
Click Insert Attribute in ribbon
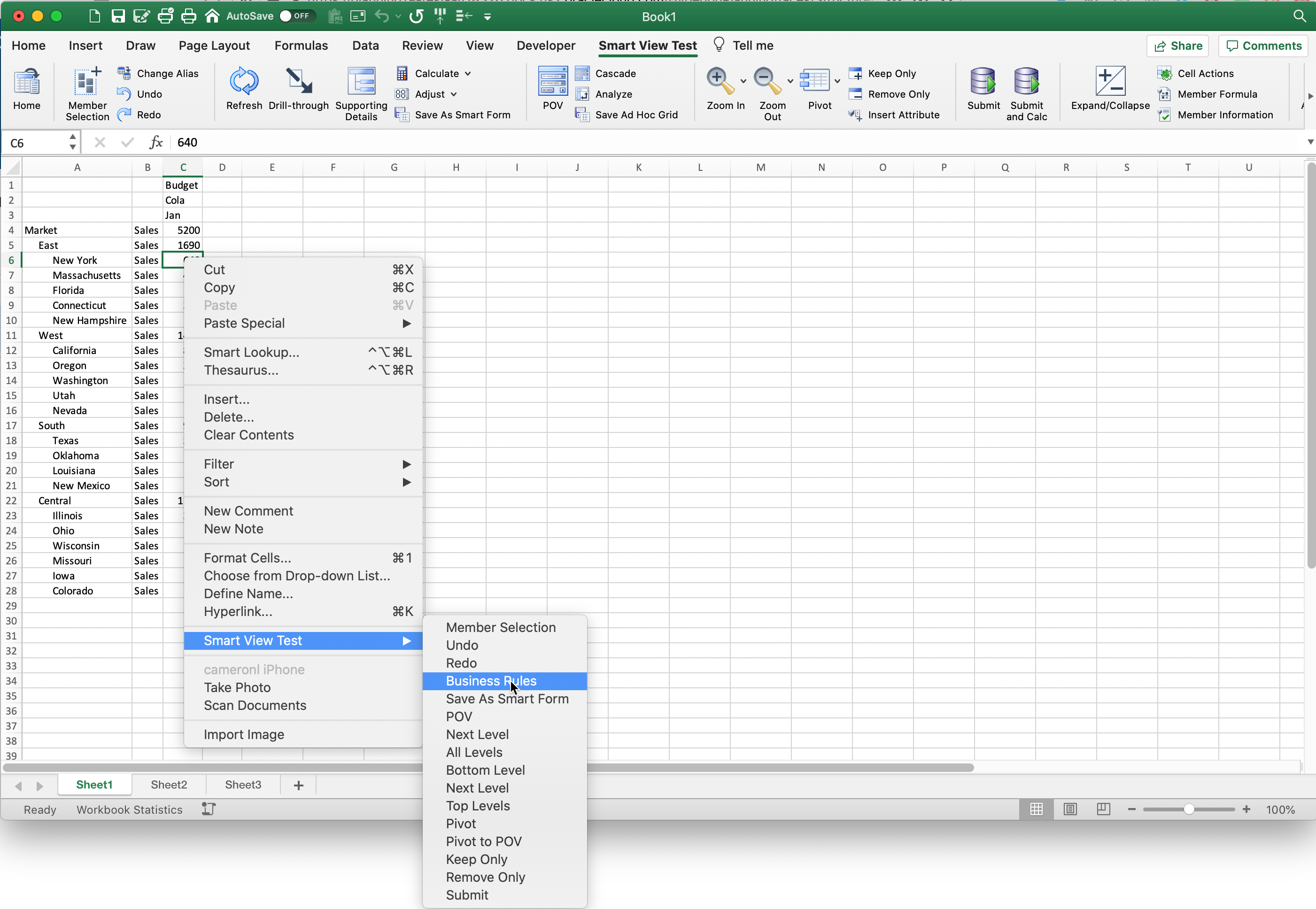pyautogui.click(x=894, y=115)
